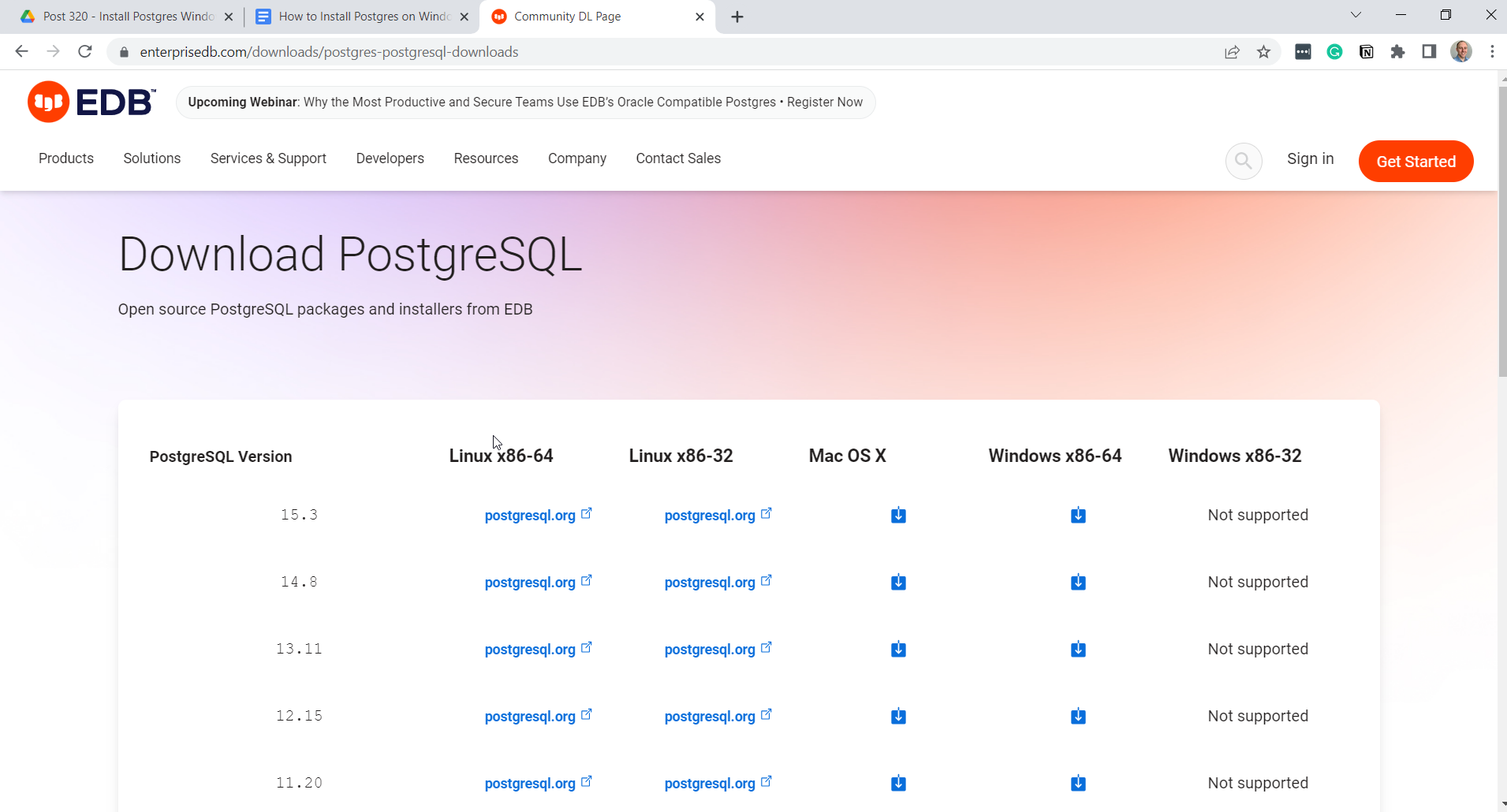The image size is (1507, 812).
Task: Bookmark this page with the star icon
Action: pos(1263,52)
